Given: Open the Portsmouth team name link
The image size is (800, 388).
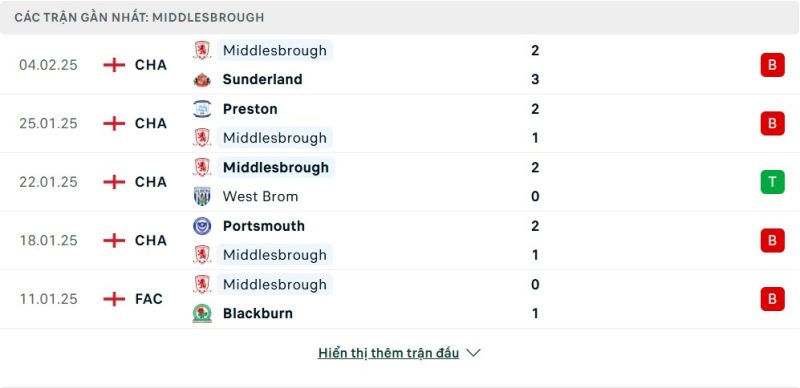Looking at the screenshot, I should coord(264,226).
